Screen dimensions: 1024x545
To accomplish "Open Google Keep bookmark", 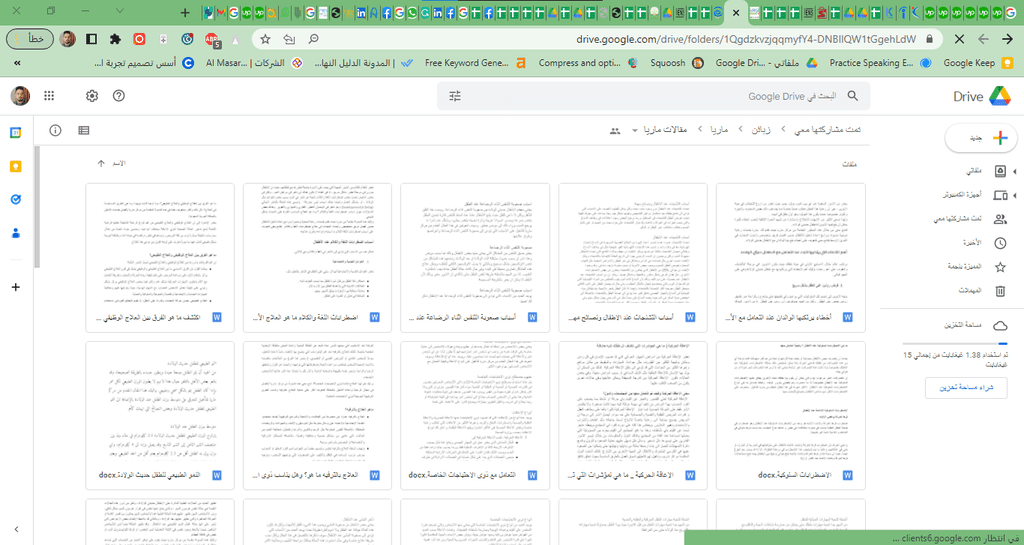I will coord(976,63).
